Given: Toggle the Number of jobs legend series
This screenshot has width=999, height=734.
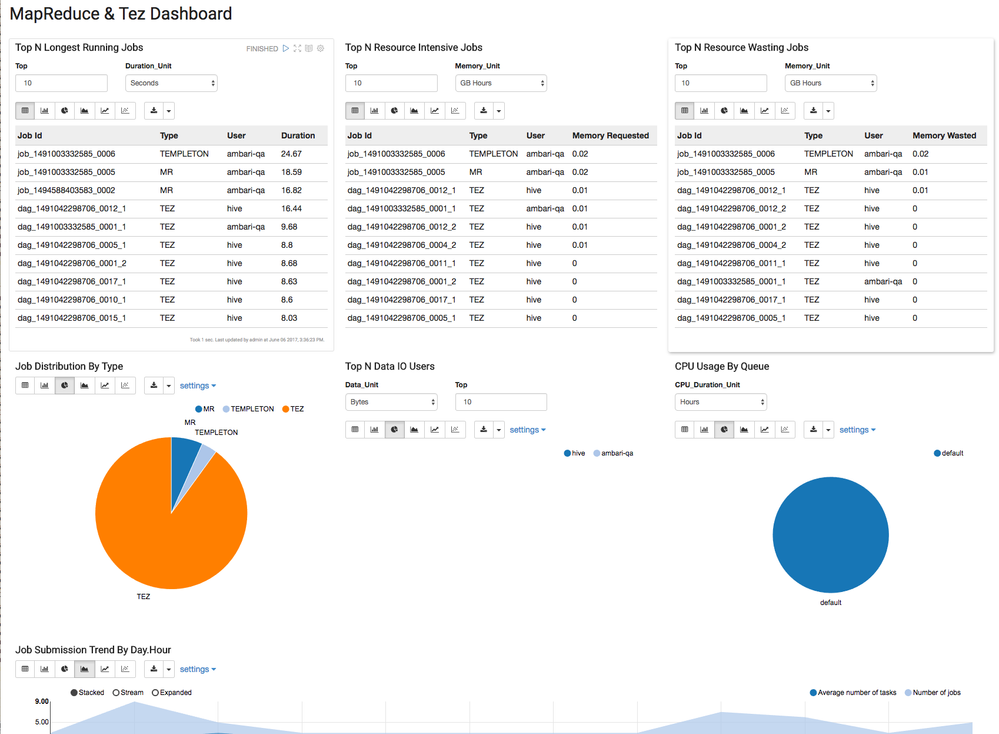Looking at the screenshot, I should (x=933, y=693).
